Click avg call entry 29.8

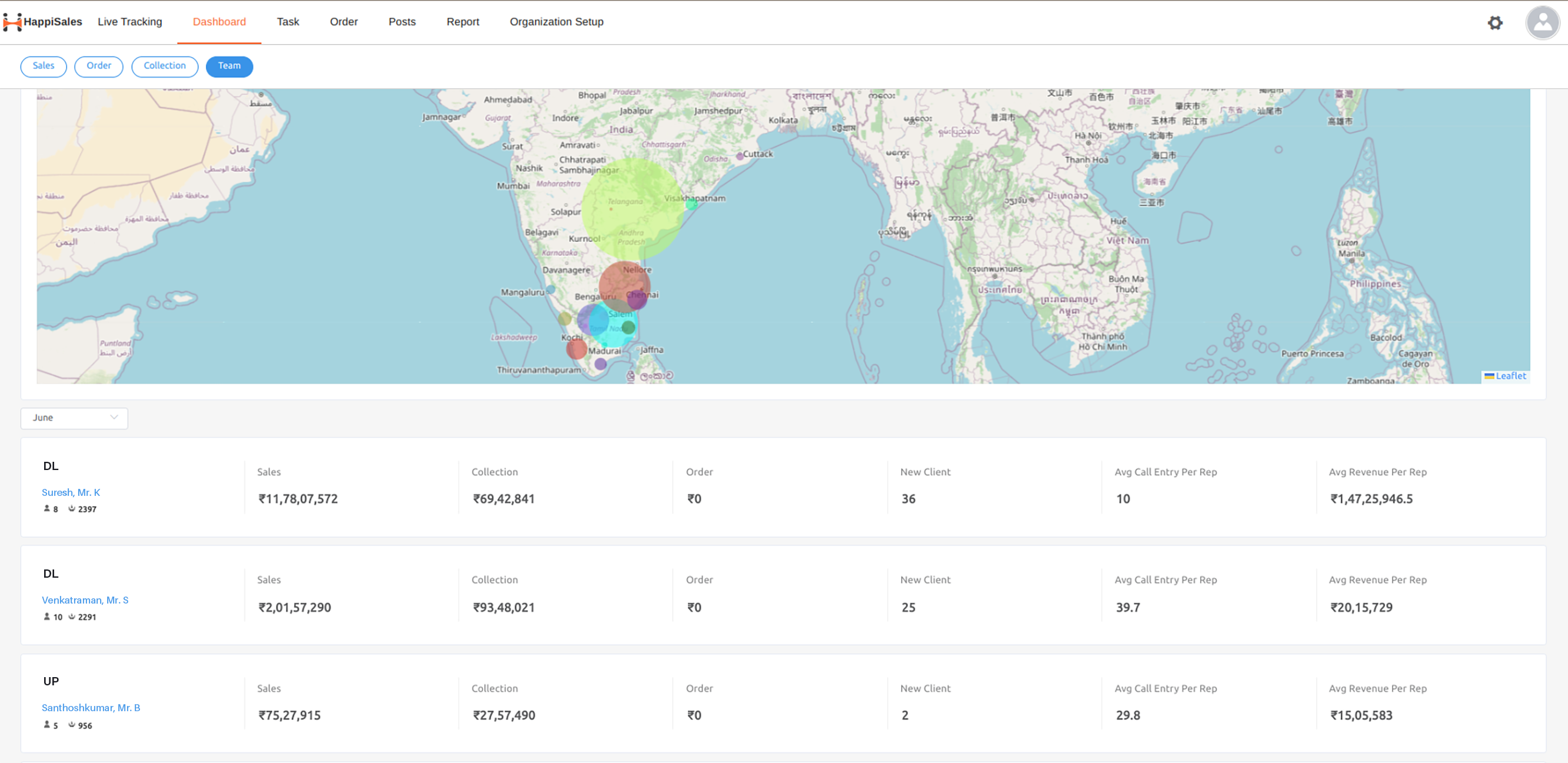click(x=1128, y=715)
